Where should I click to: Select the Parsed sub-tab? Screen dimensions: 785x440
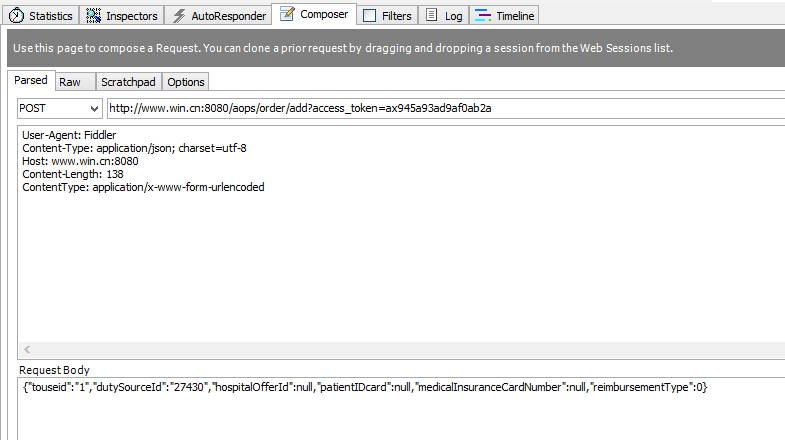31,80
